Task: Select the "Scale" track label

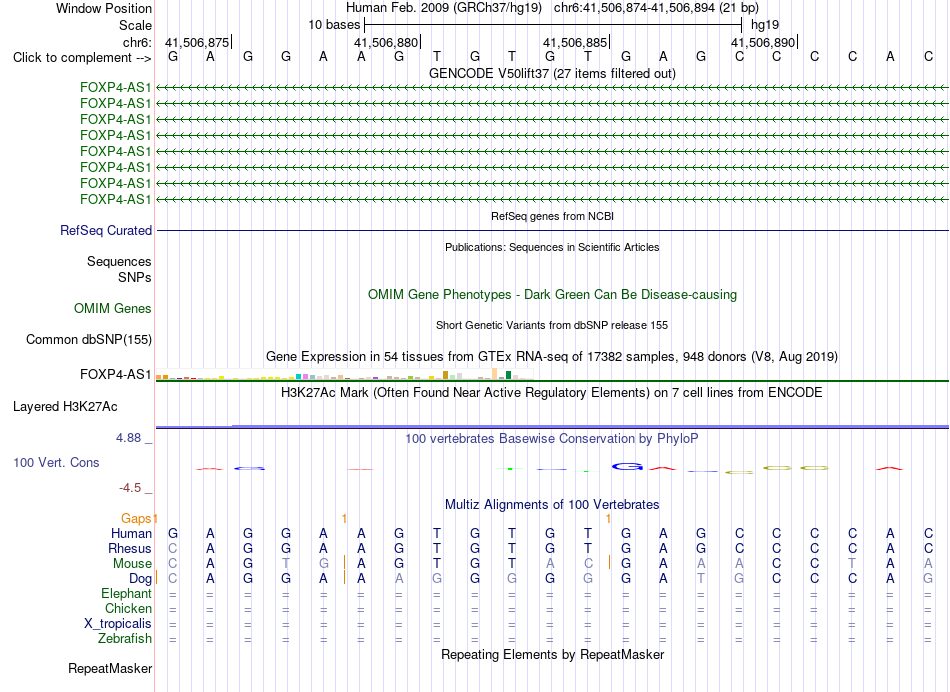Action: click(135, 25)
